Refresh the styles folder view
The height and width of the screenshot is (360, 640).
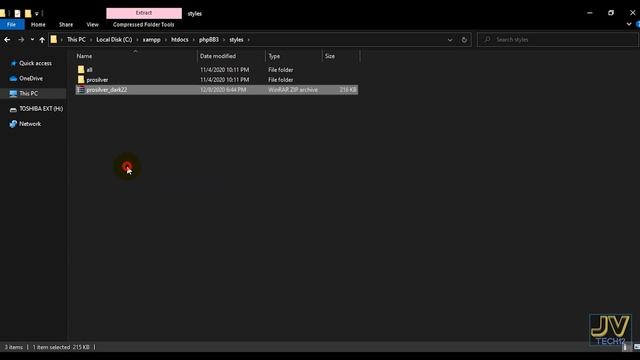464,40
